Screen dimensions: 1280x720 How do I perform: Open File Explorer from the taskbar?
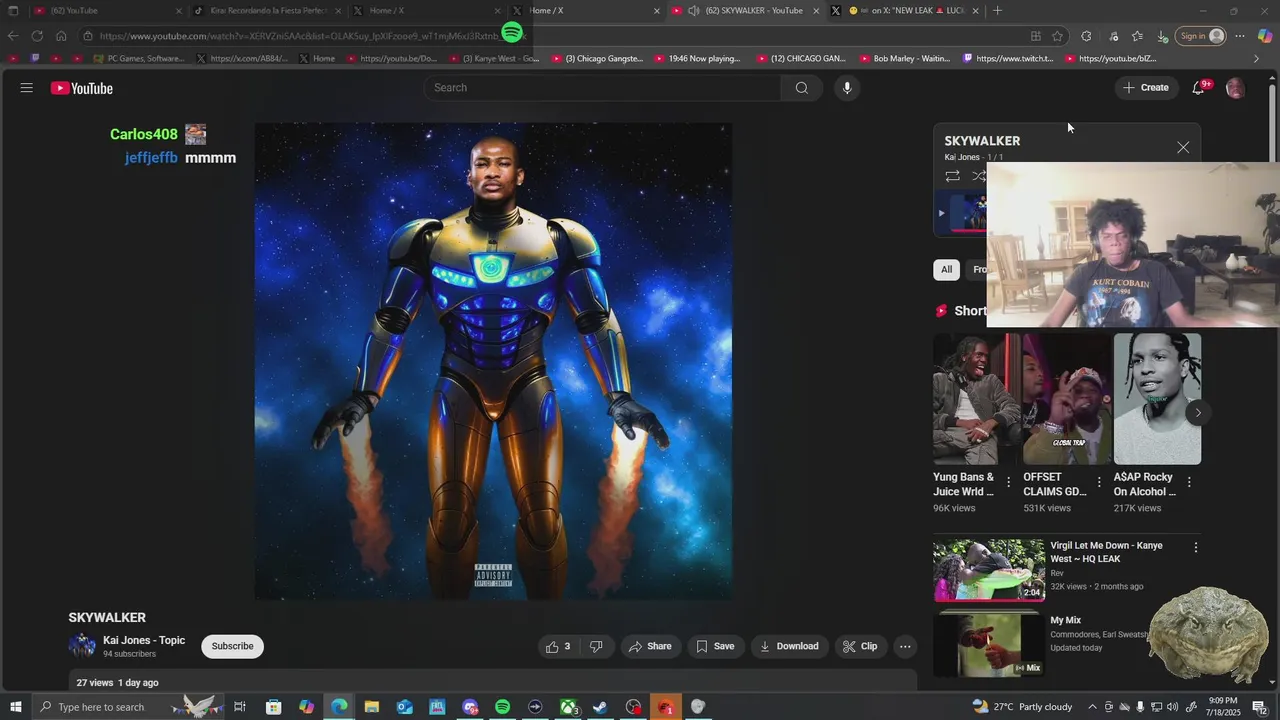pos(371,707)
